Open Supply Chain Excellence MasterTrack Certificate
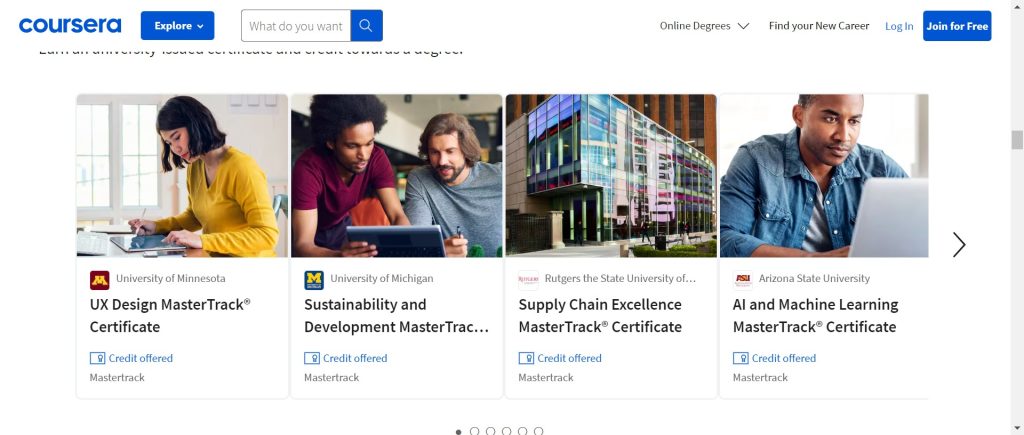The width and height of the screenshot is (1024, 435). [600, 315]
